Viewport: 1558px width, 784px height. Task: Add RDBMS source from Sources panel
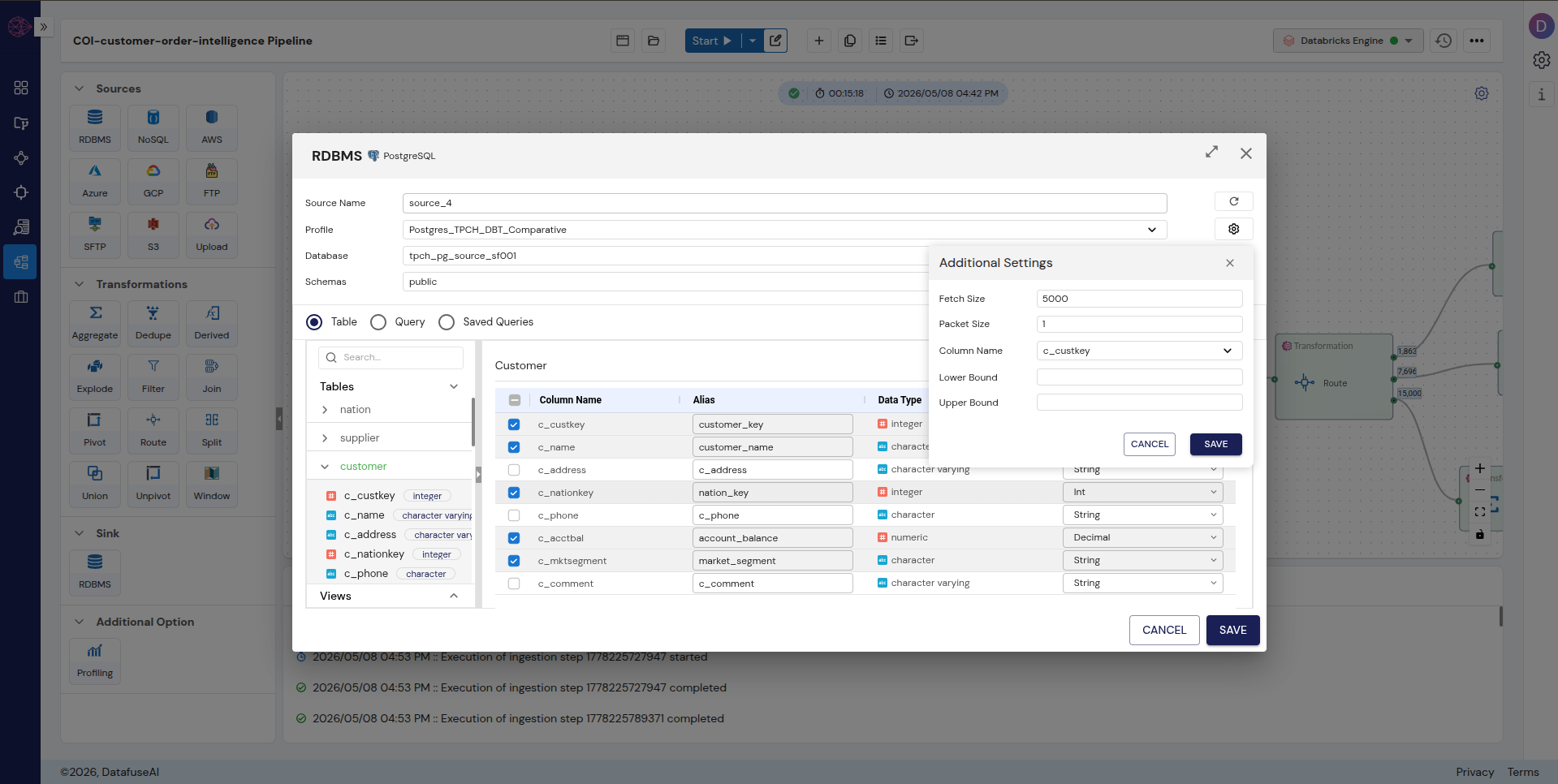95,127
